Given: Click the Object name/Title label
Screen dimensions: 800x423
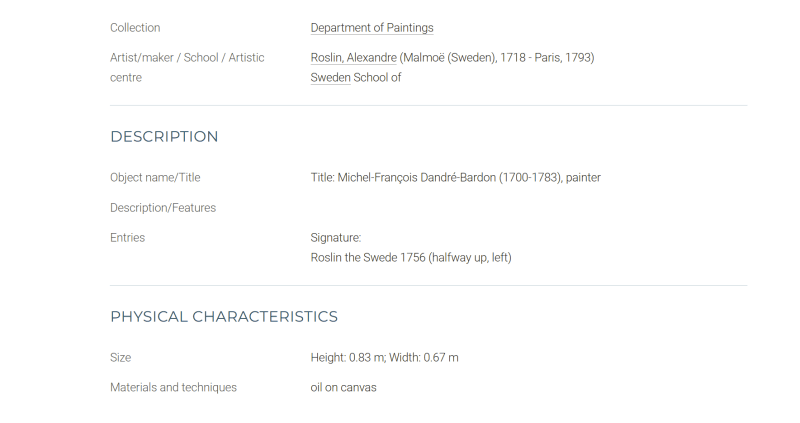Looking at the screenshot, I should [x=155, y=178].
